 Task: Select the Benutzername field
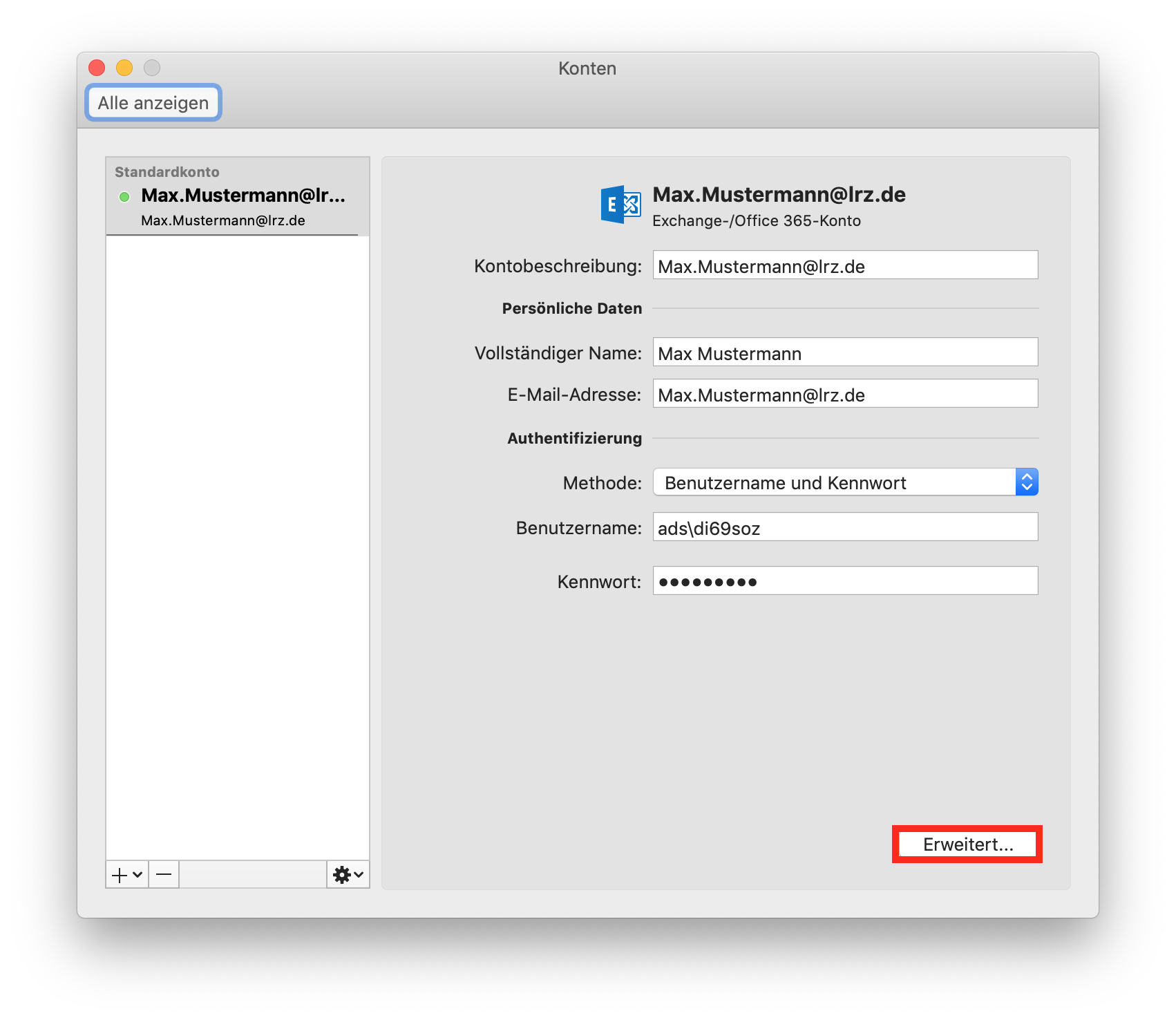(x=844, y=527)
